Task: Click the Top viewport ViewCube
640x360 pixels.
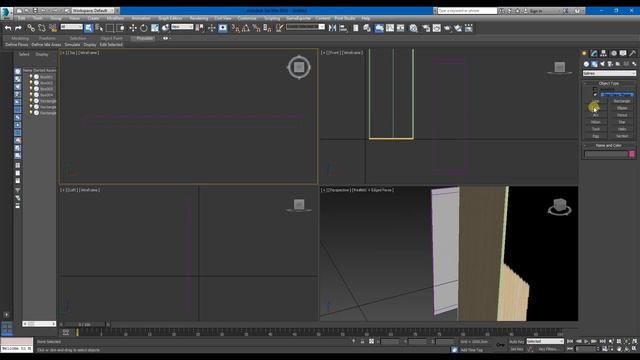Action: click(x=299, y=67)
